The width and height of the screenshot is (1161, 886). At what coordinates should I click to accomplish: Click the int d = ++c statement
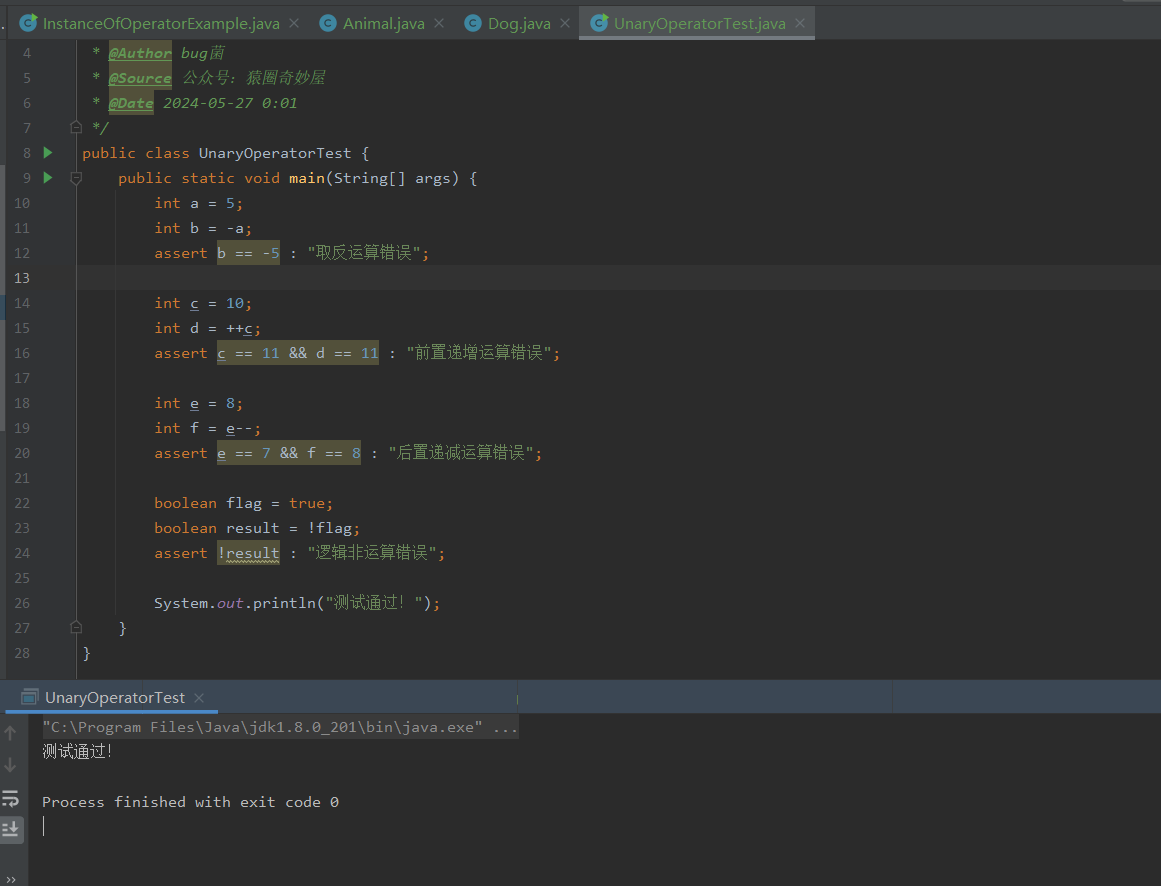207,328
